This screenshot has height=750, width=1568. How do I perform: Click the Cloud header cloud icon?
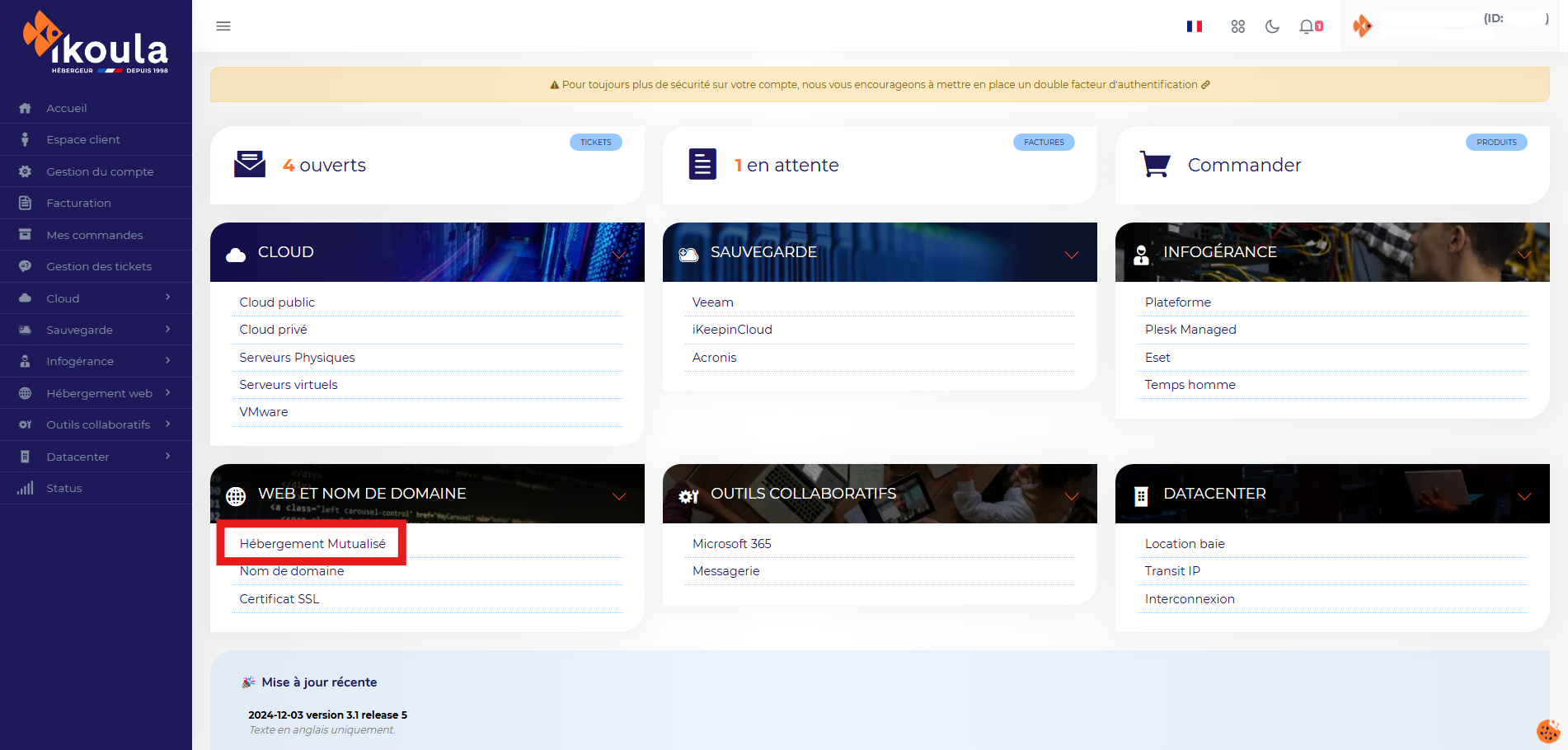pos(236,255)
